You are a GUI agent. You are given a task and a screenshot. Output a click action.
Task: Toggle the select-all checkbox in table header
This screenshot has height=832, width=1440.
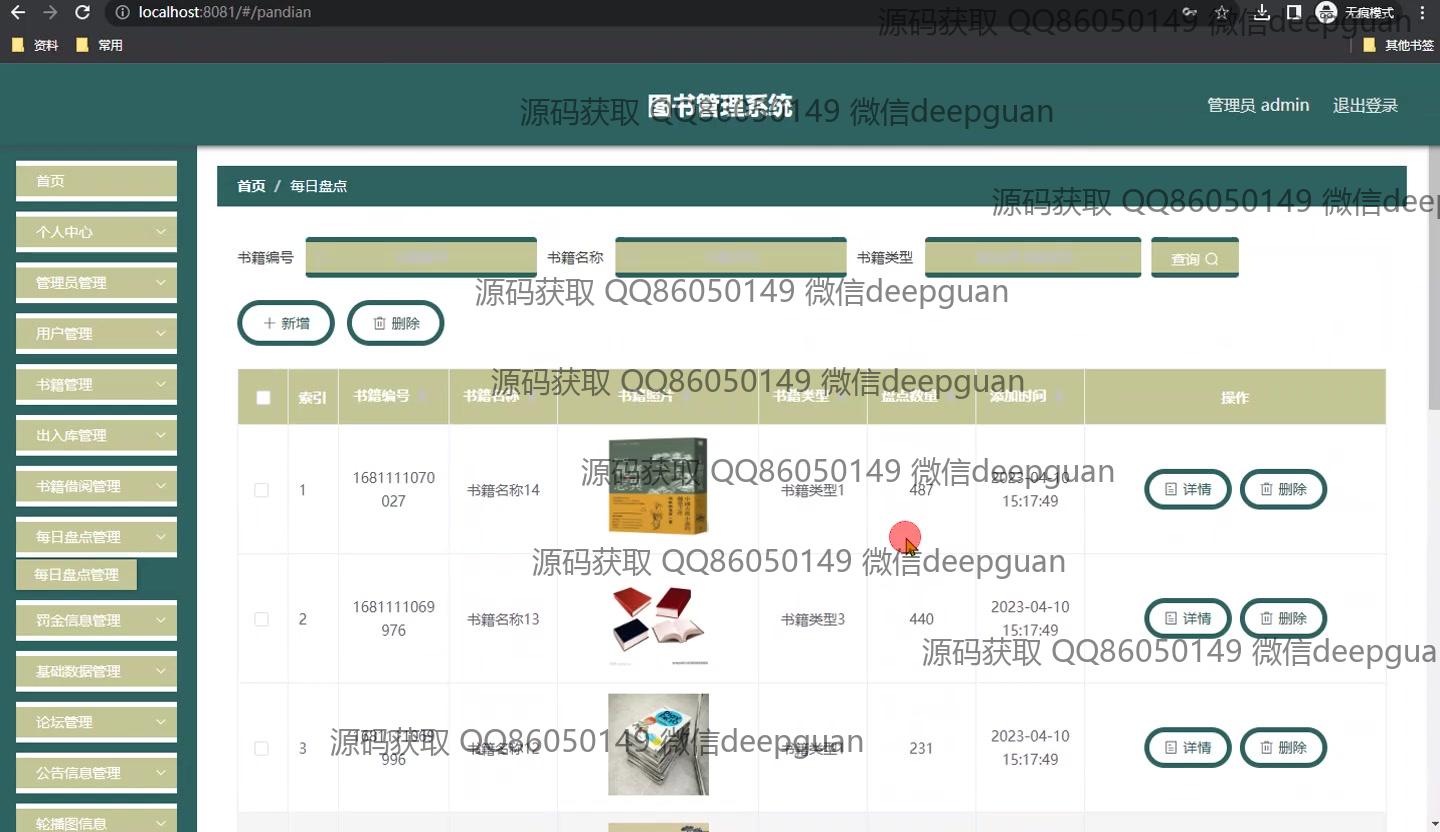(x=263, y=398)
